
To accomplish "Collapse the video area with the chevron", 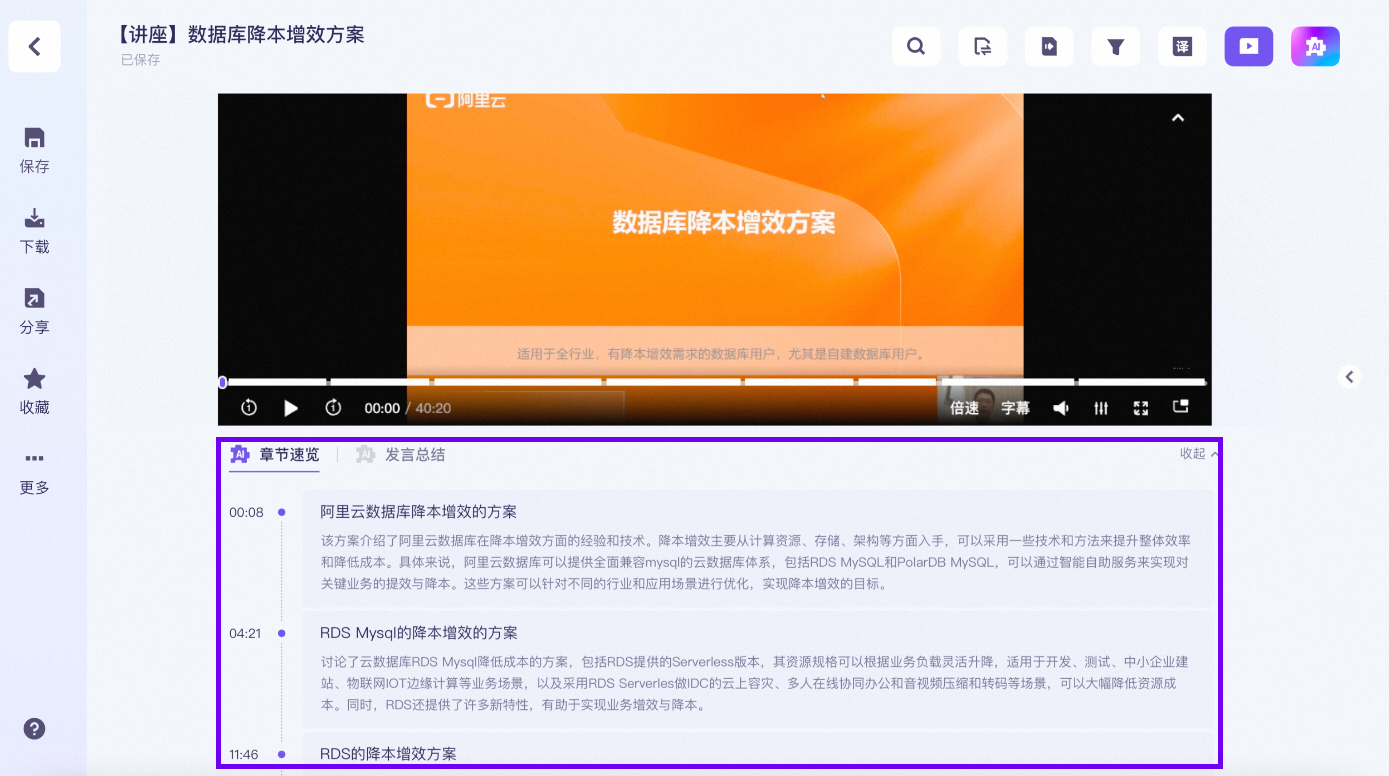I will 1177,117.
